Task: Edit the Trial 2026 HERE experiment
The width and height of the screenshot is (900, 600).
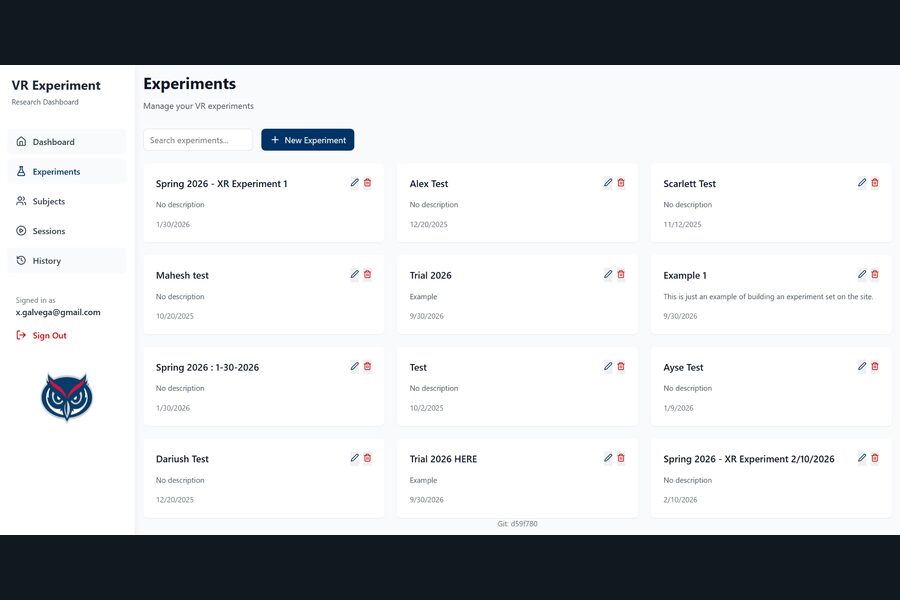Action: click(x=608, y=458)
